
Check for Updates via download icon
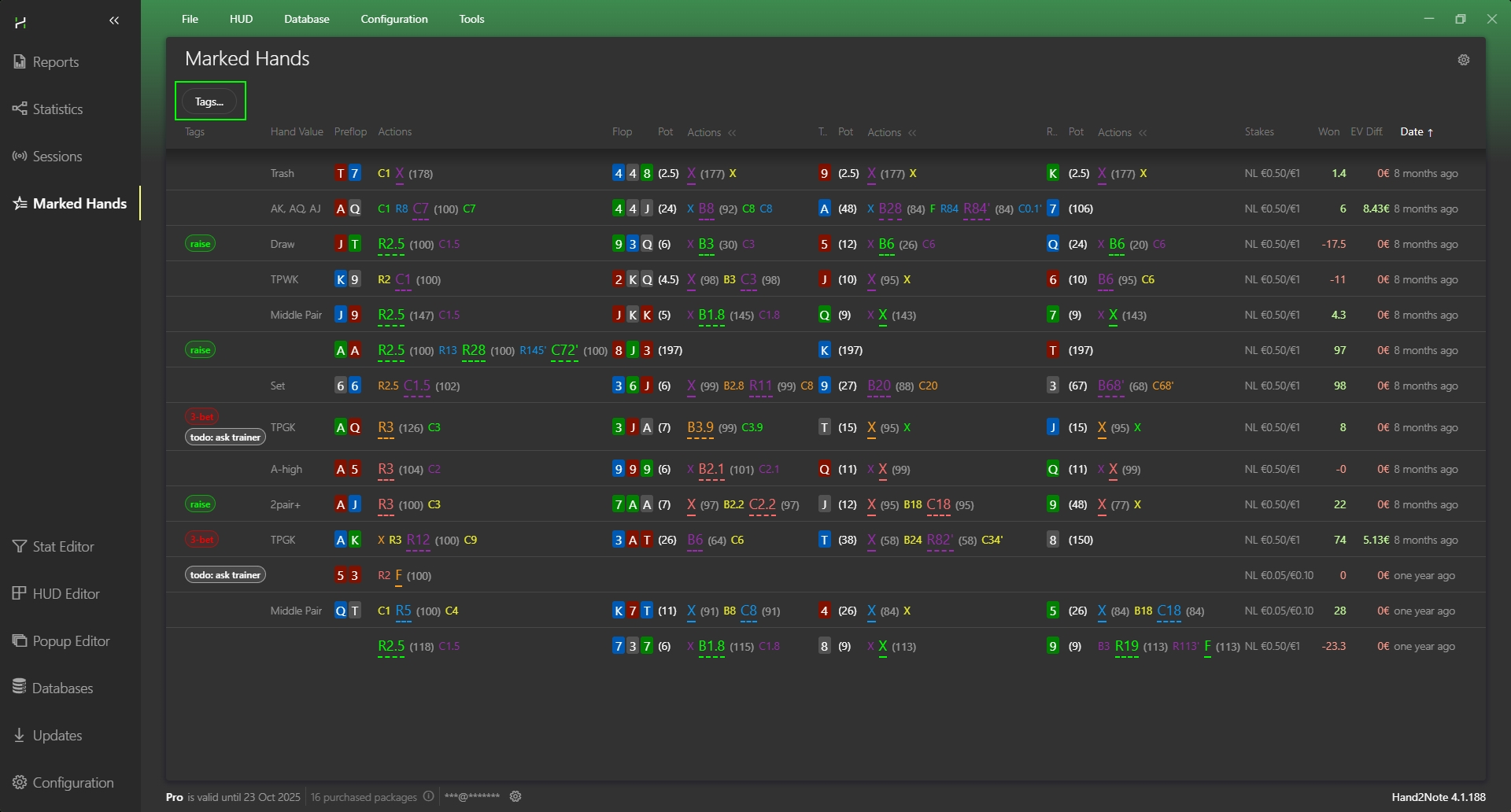pos(20,736)
